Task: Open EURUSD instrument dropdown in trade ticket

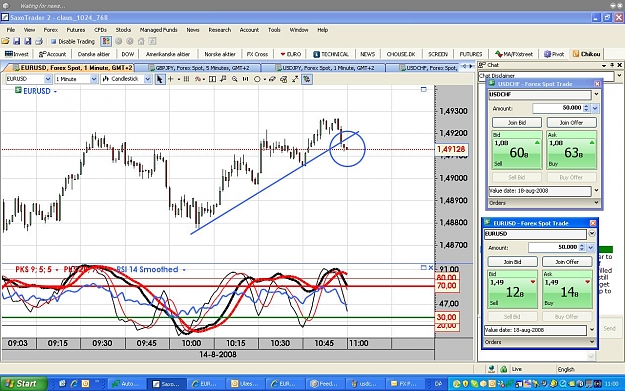Action: pyautogui.click(x=592, y=234)
